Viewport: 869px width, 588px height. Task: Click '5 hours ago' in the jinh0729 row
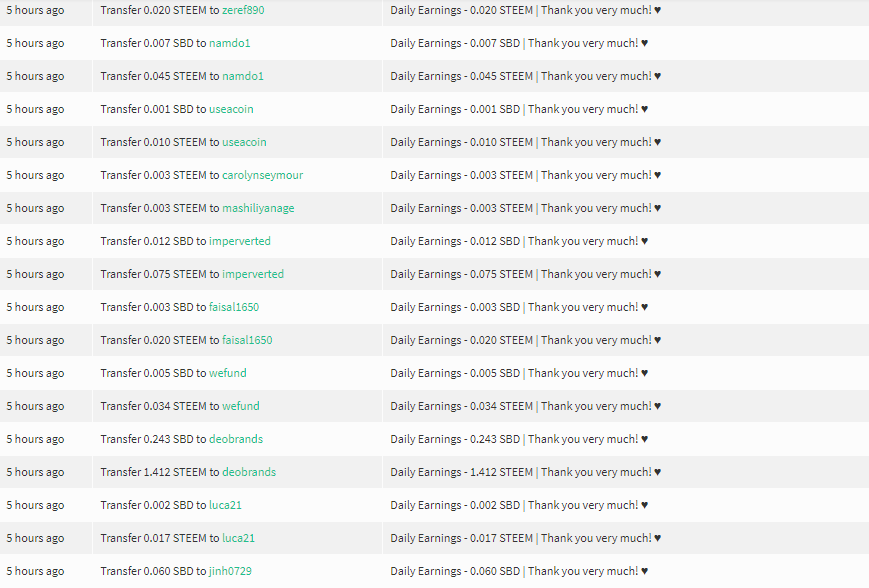tap(35, 571)
